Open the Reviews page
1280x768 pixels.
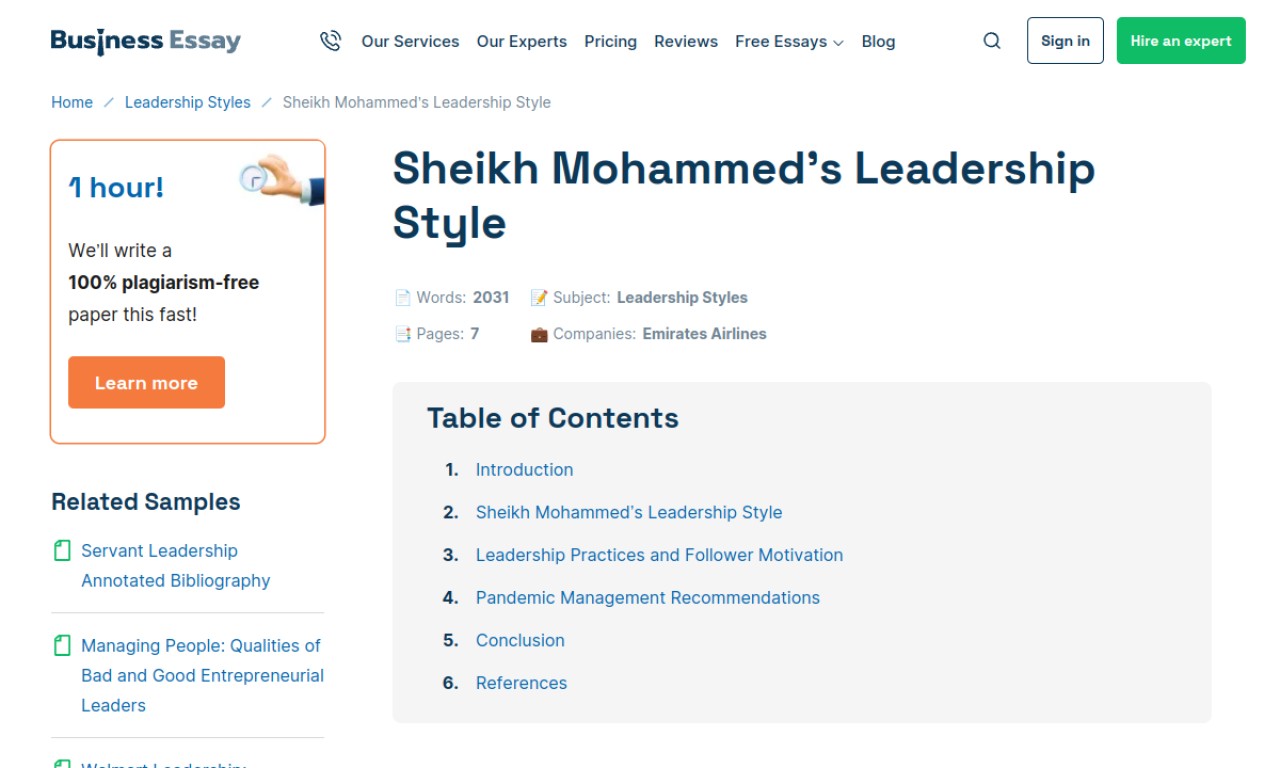pos(686,41)
